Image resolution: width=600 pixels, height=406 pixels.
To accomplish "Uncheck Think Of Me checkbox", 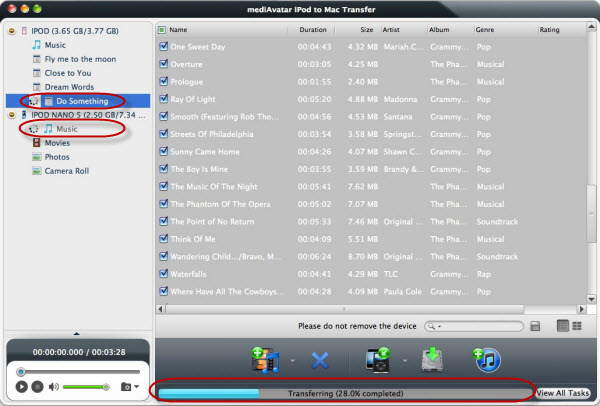I will (x=164, y=238).
